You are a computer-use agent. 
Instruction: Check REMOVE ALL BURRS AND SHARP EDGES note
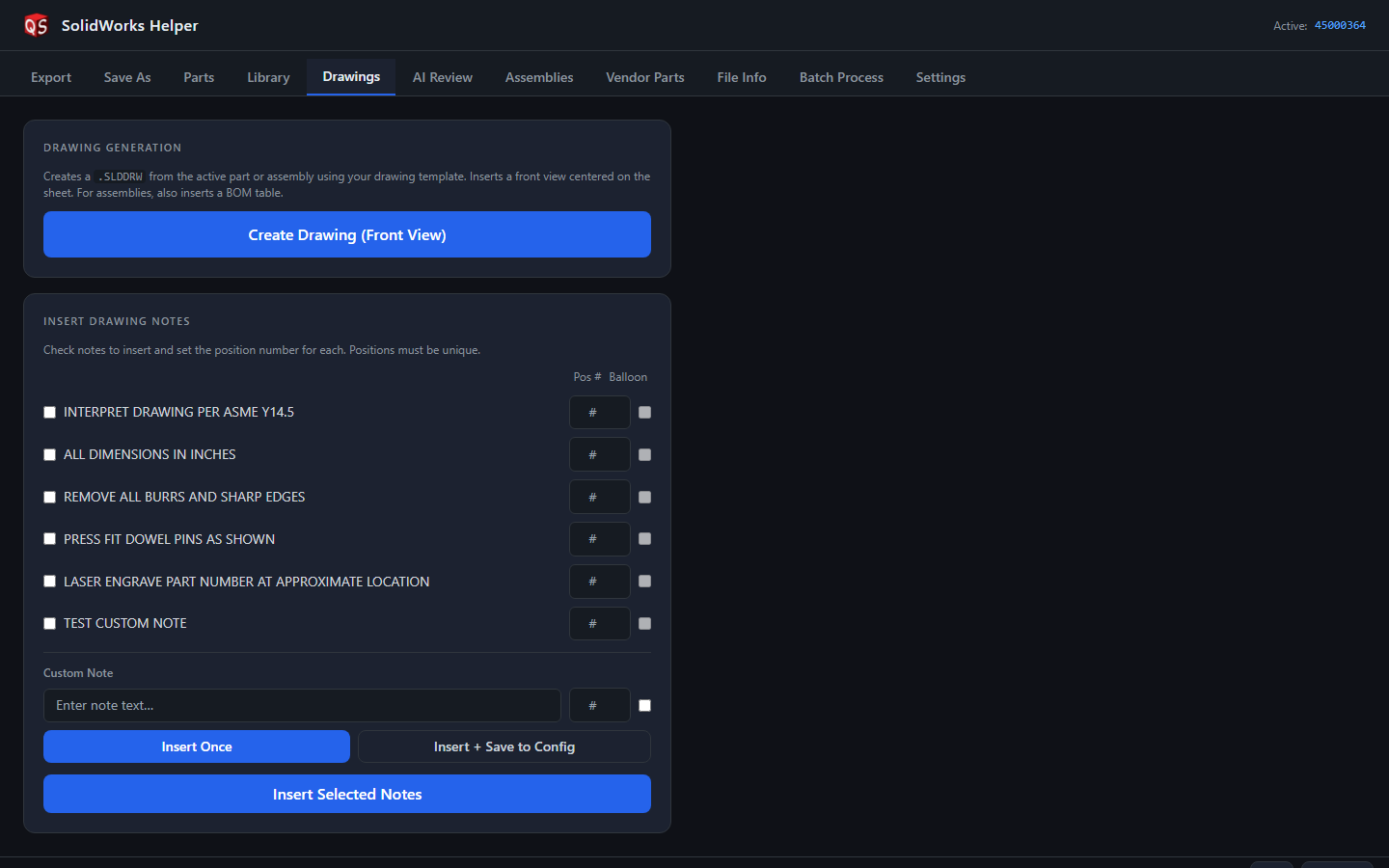49,497
